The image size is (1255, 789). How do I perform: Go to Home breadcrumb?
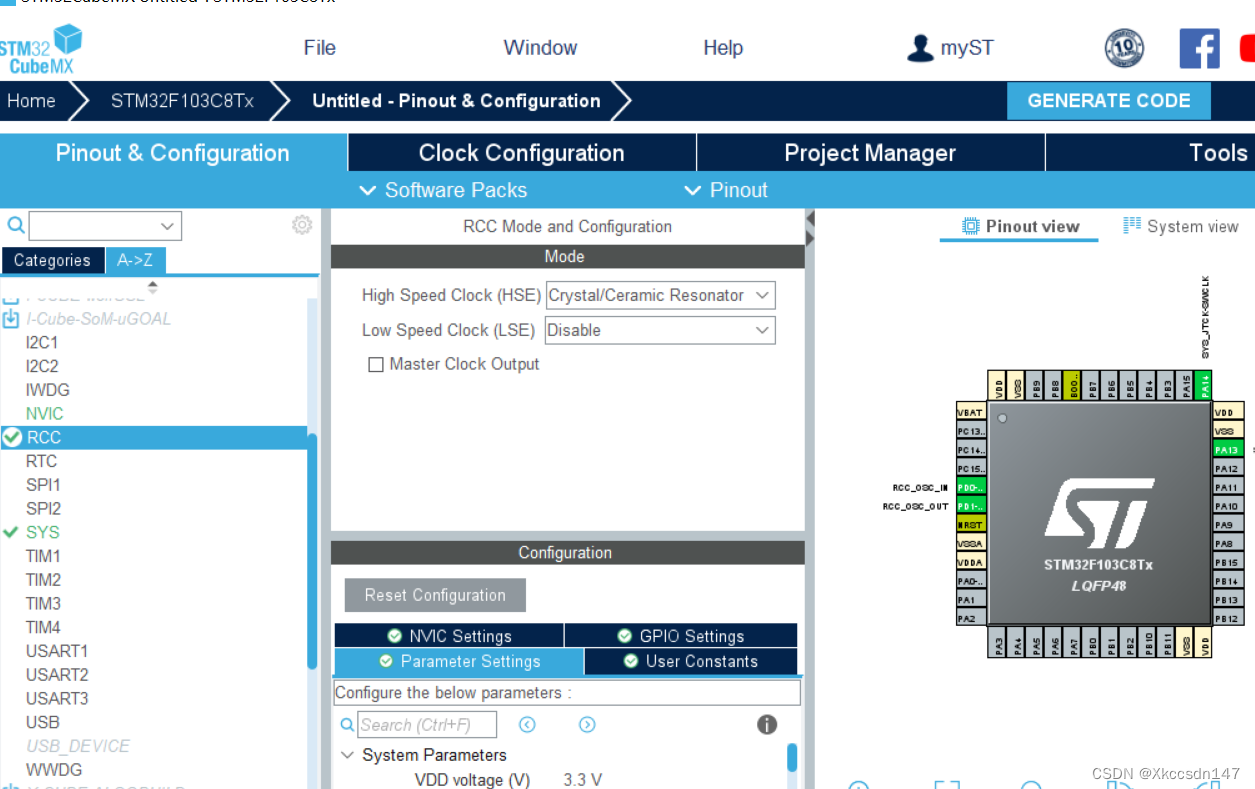tap(31, 101)
